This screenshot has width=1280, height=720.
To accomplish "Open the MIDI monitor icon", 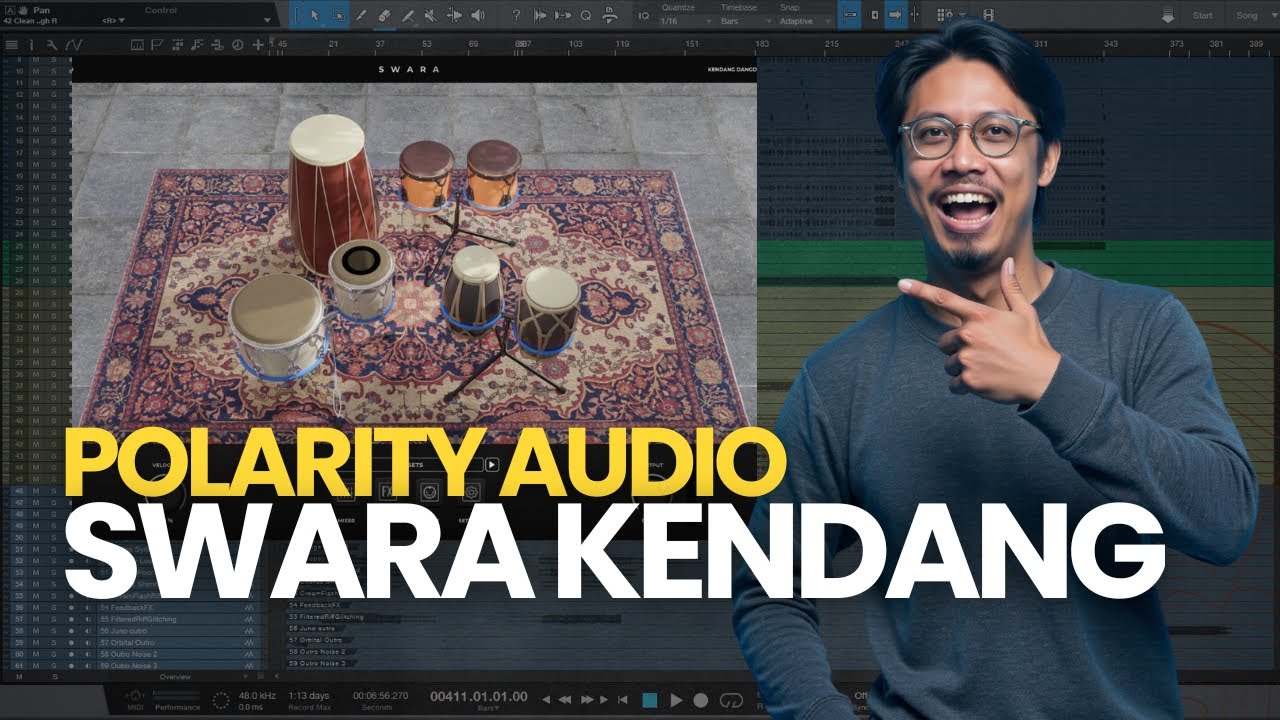I will (134, 698).
